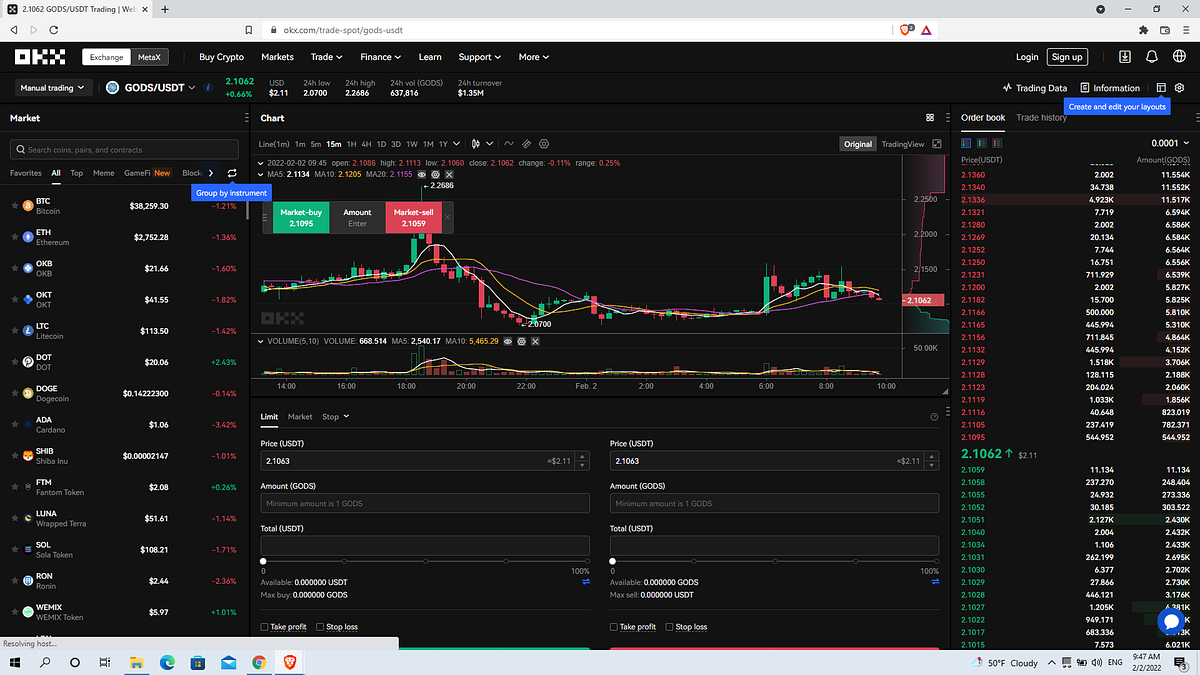Open the Market panel menu icon
The height and width of the screenshot is (675, 1200).
[246, 118]
